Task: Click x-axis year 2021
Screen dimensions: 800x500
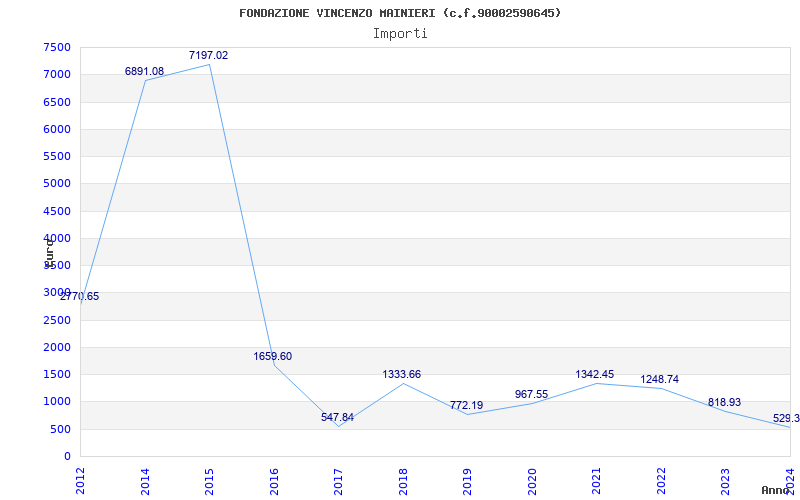Action: coord(596,481)
